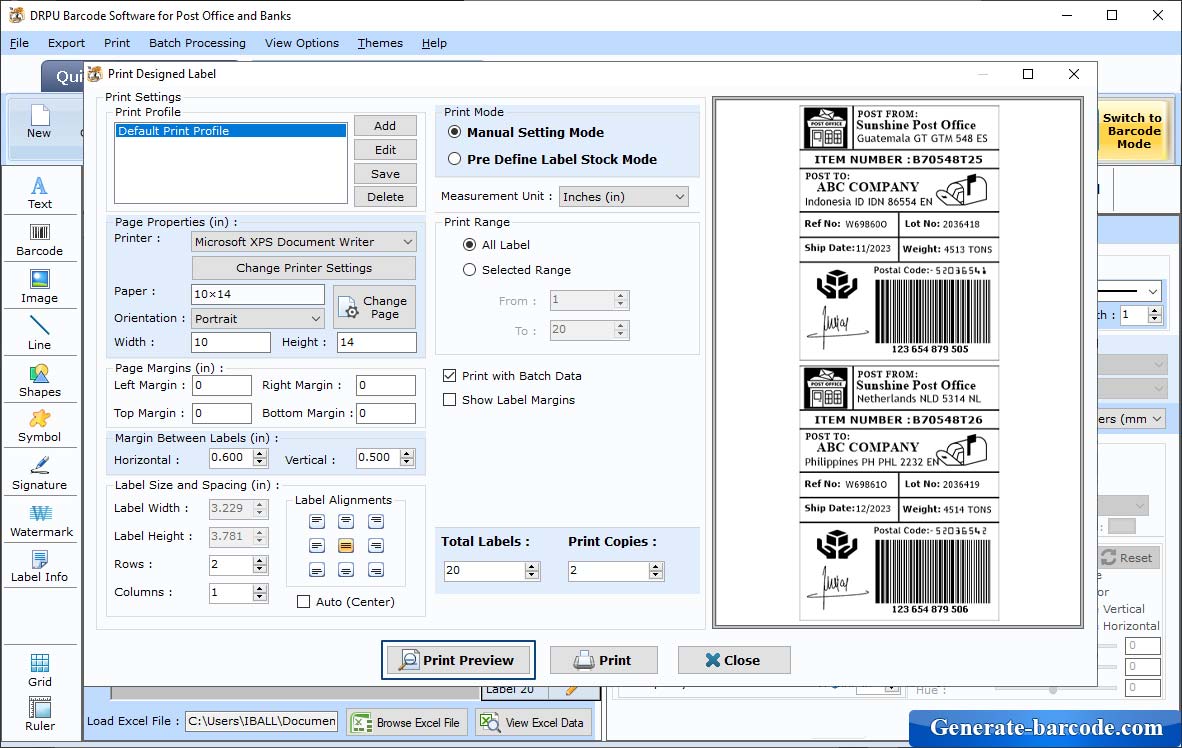Click Change Page button with gear icon
Screen dimensions: 1182x748
point(375,307)
